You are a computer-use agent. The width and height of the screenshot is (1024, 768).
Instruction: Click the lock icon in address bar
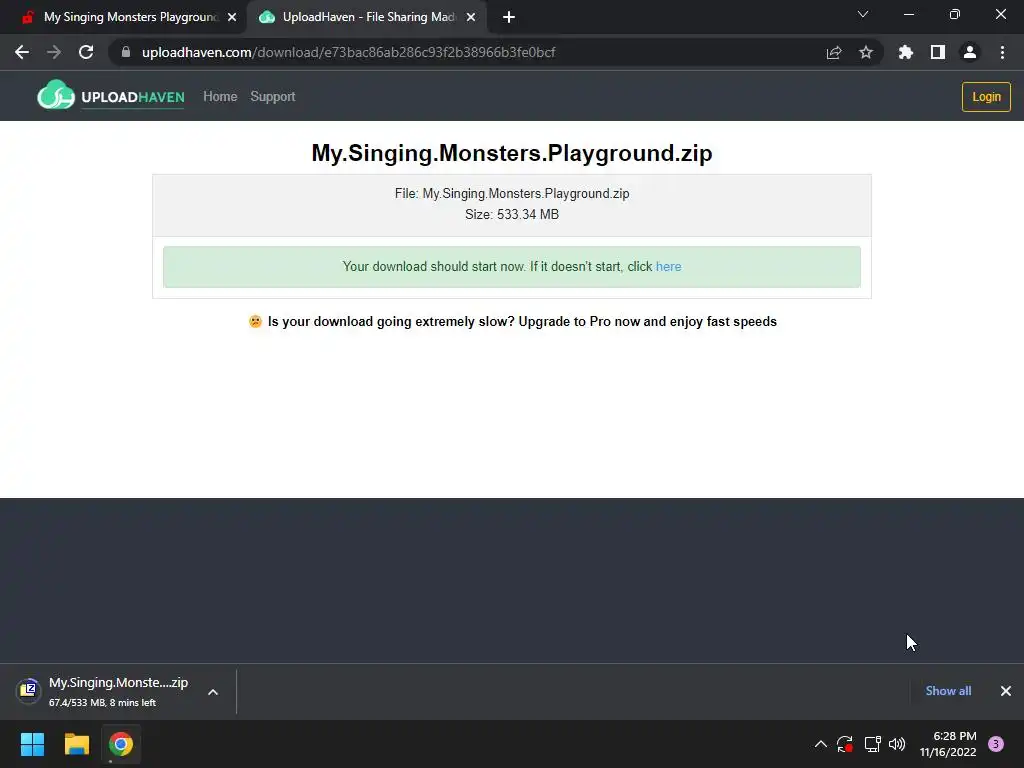pos(125,52)
